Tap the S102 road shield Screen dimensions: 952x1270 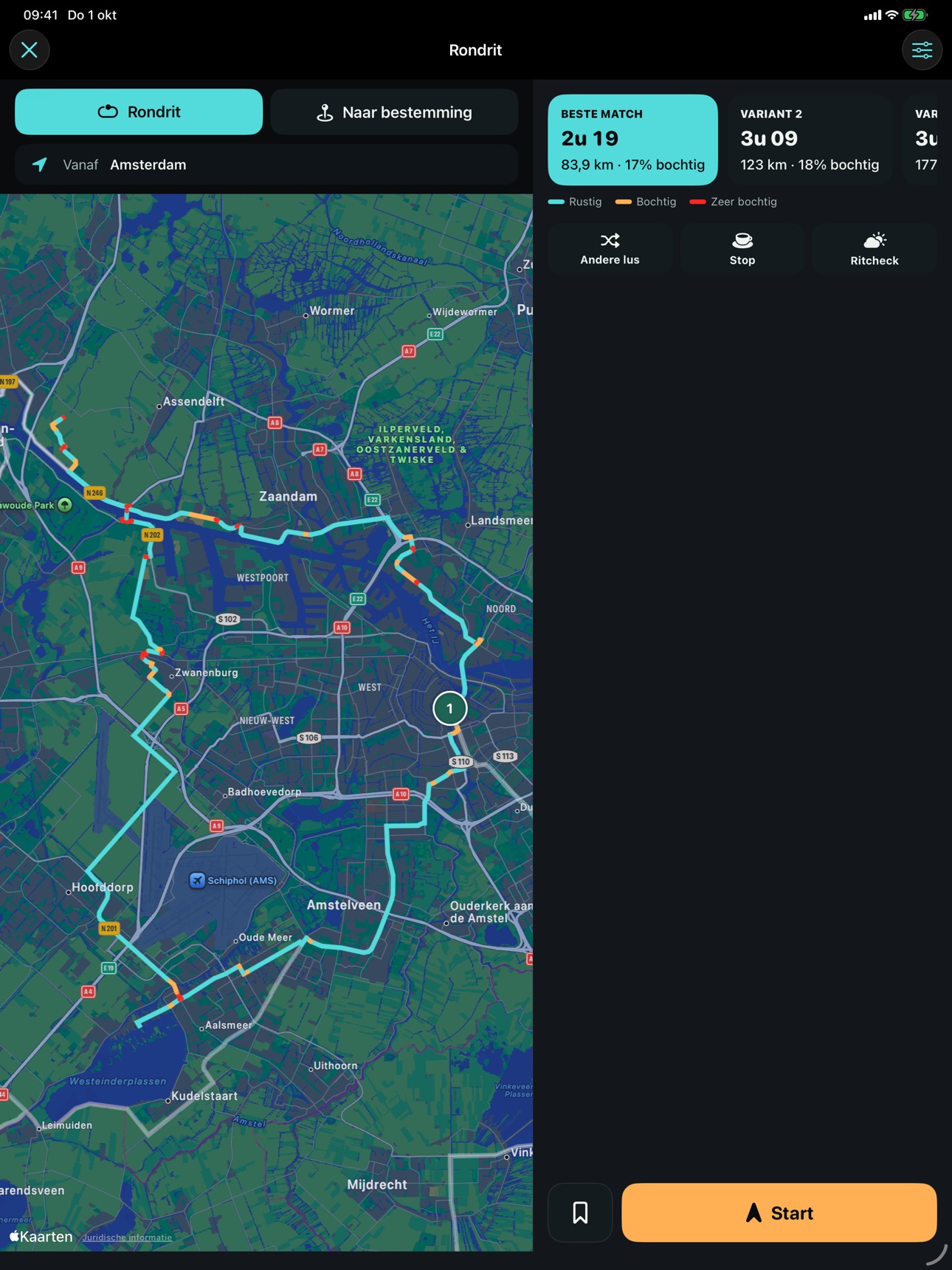point(228,619)
